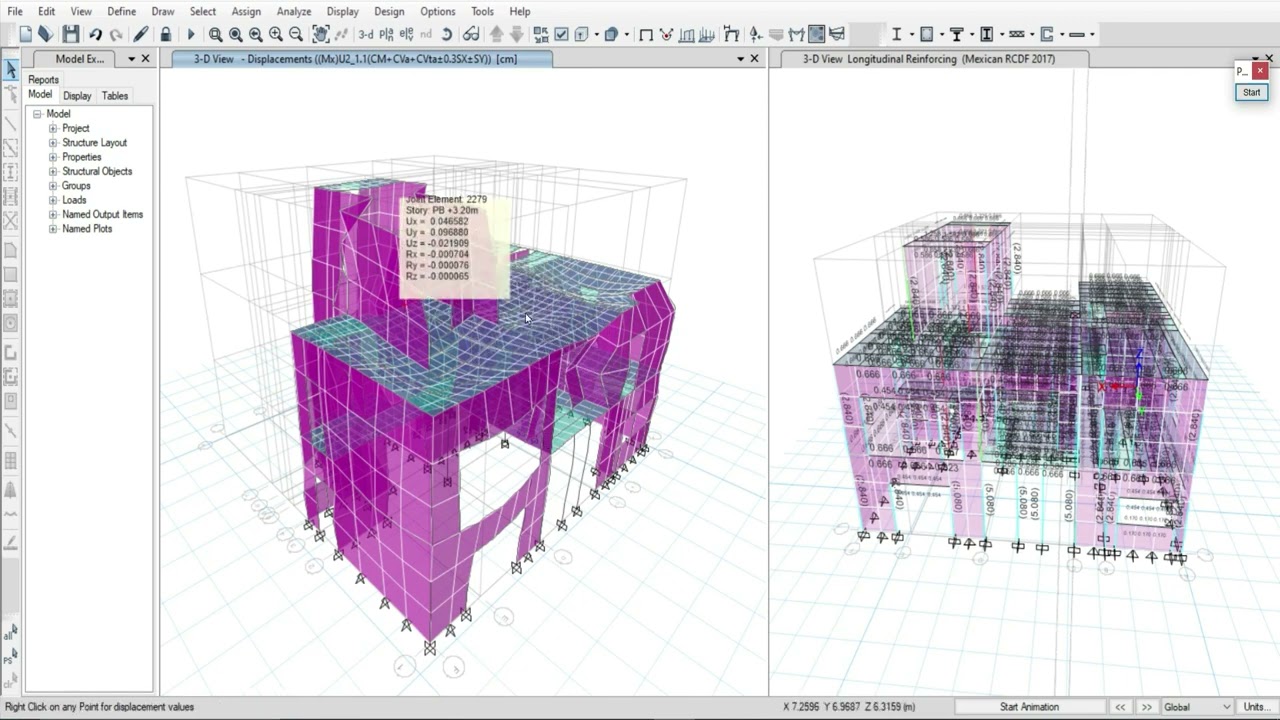Open the Help menu

tap(520, 11)
